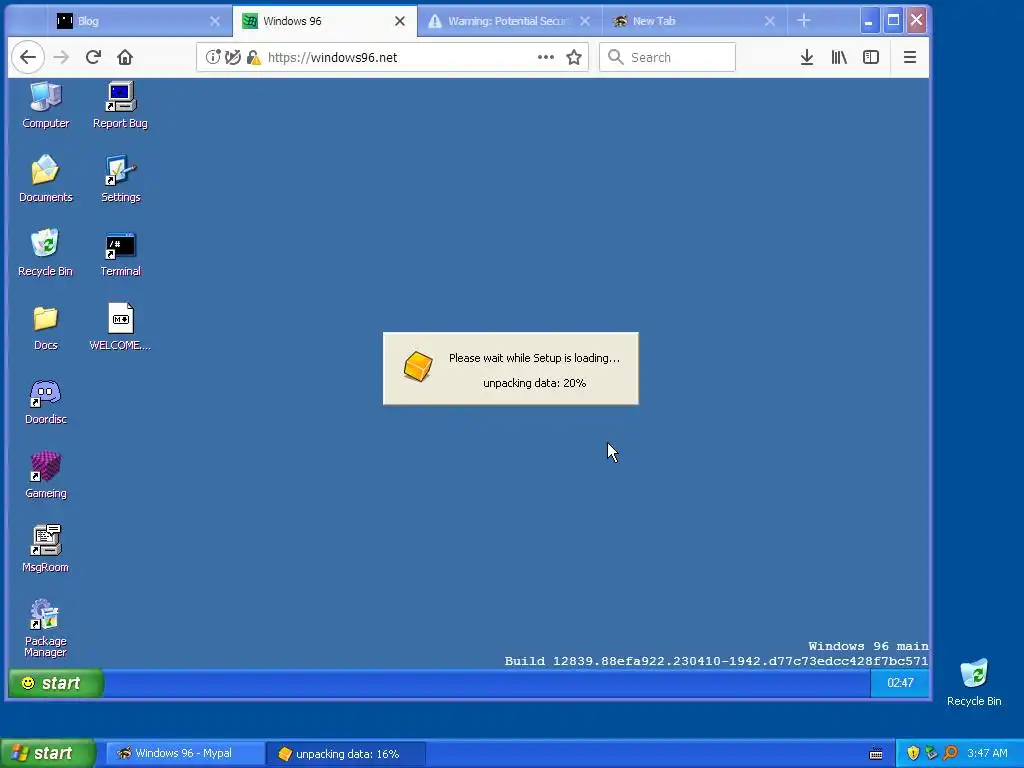
Task: Open the Report Bug shortcut
Action: 120,104
